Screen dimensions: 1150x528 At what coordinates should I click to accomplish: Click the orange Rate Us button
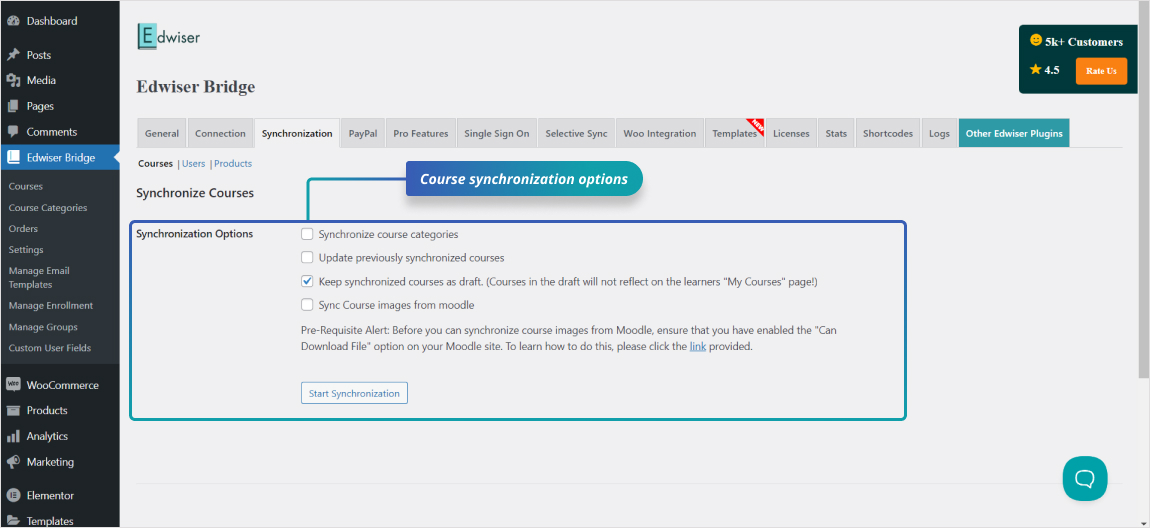pyautogui.click(x=1101, y=71)
